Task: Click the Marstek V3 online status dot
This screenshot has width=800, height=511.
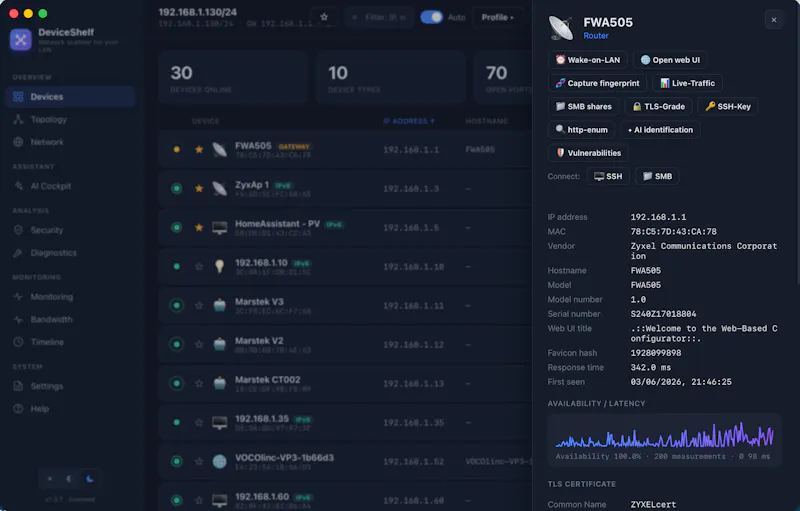Action: [177, 305]
